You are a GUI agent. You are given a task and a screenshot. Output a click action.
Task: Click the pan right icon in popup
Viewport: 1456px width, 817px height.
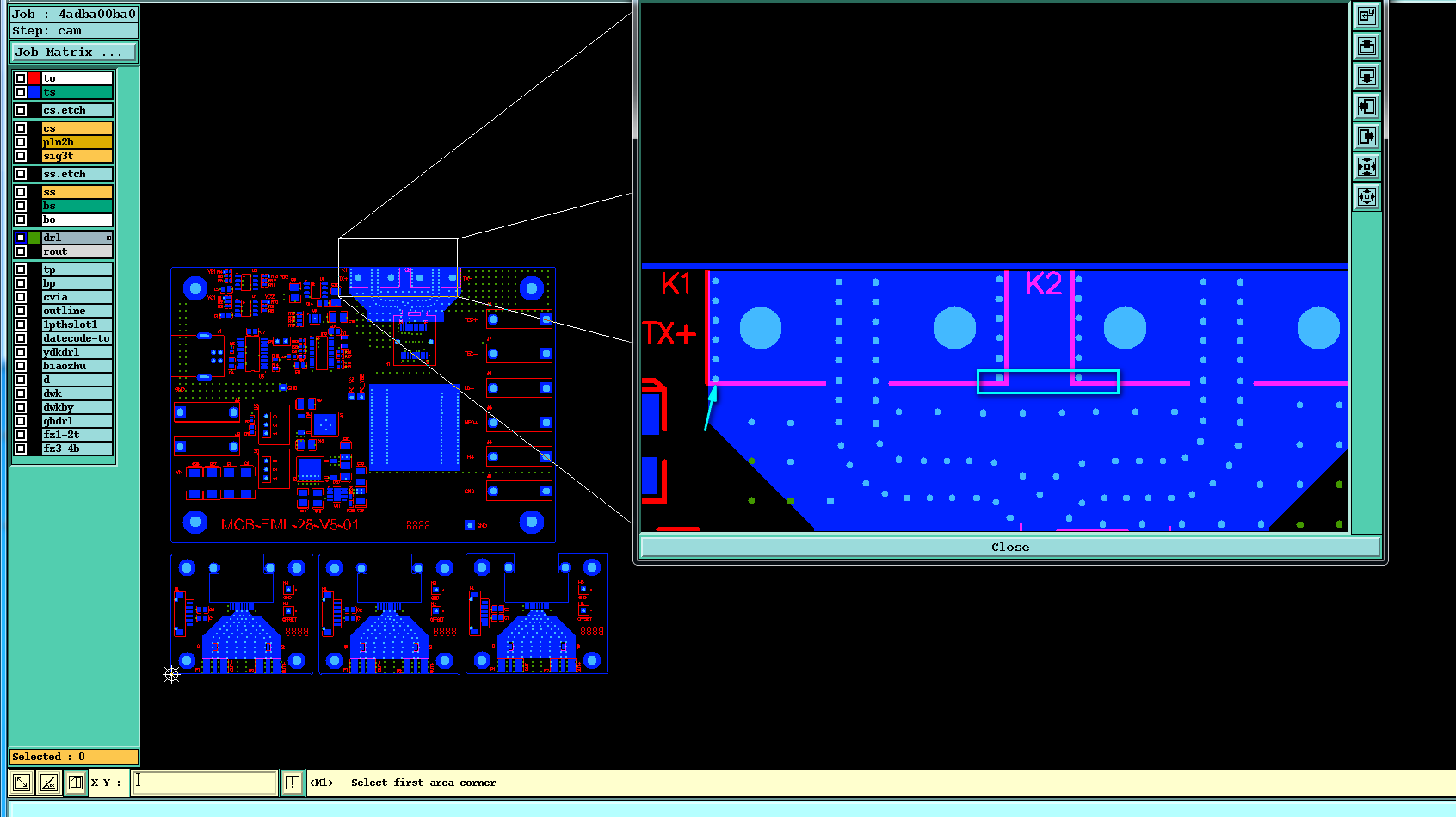tap(1367, 136)
